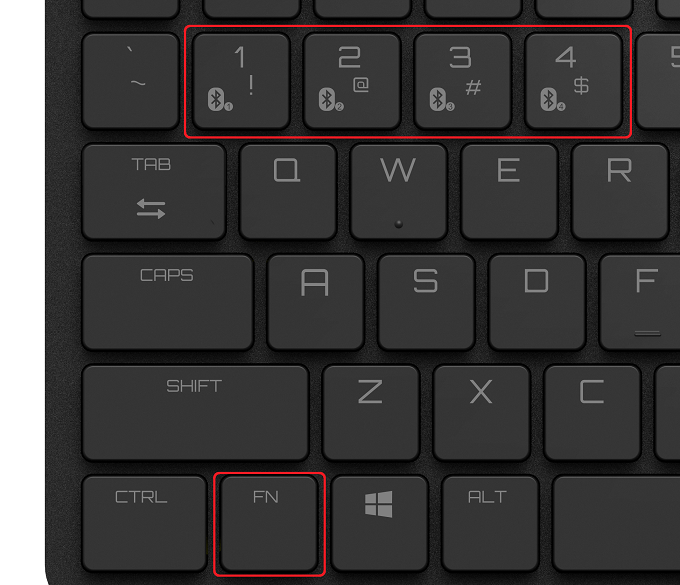Viewport: 680px width, 585px height.
Task: Click the CTRL key
Action: (144, 524)
